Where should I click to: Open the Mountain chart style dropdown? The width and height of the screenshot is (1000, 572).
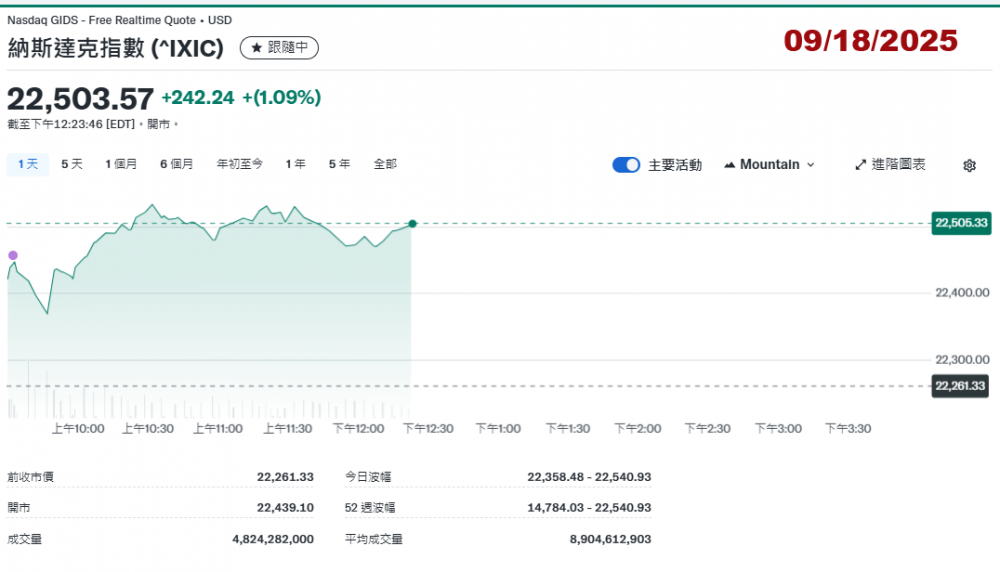point(769,165)
